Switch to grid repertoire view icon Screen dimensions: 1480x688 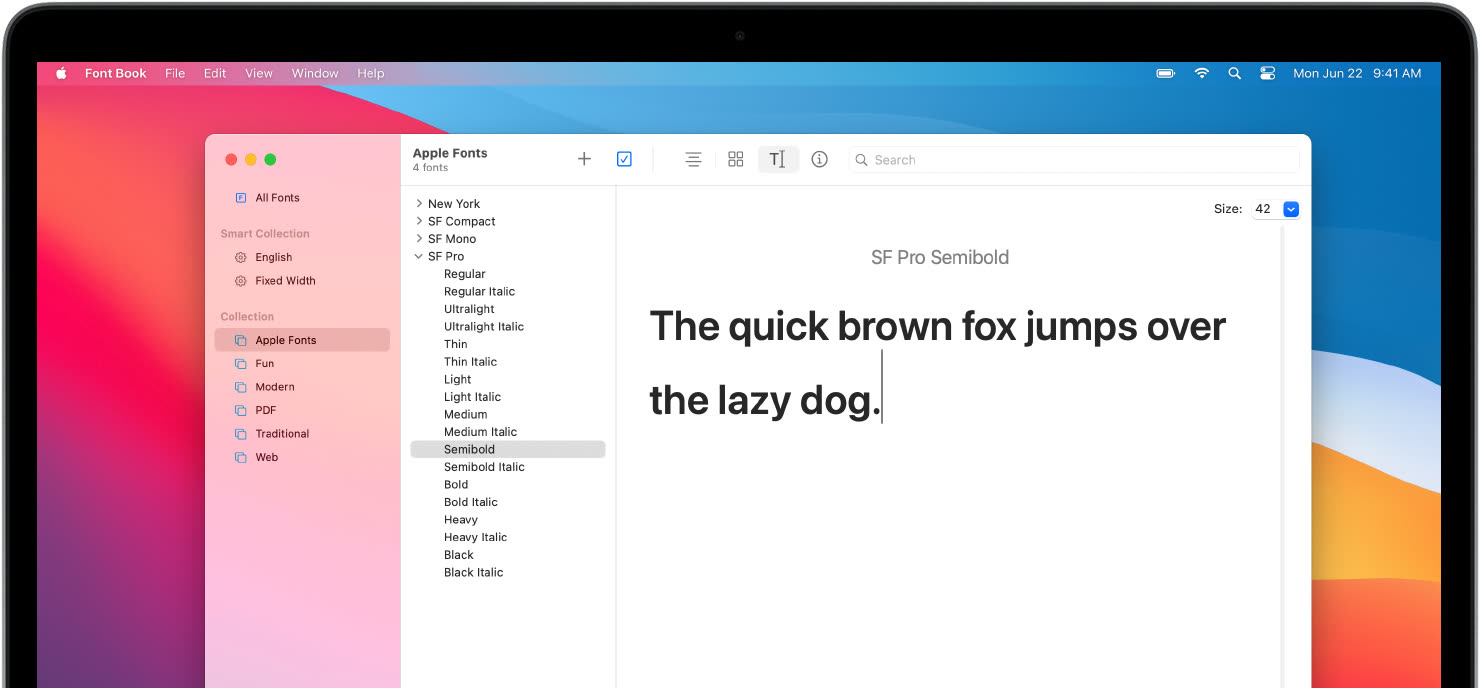click(x=736, y=159)
